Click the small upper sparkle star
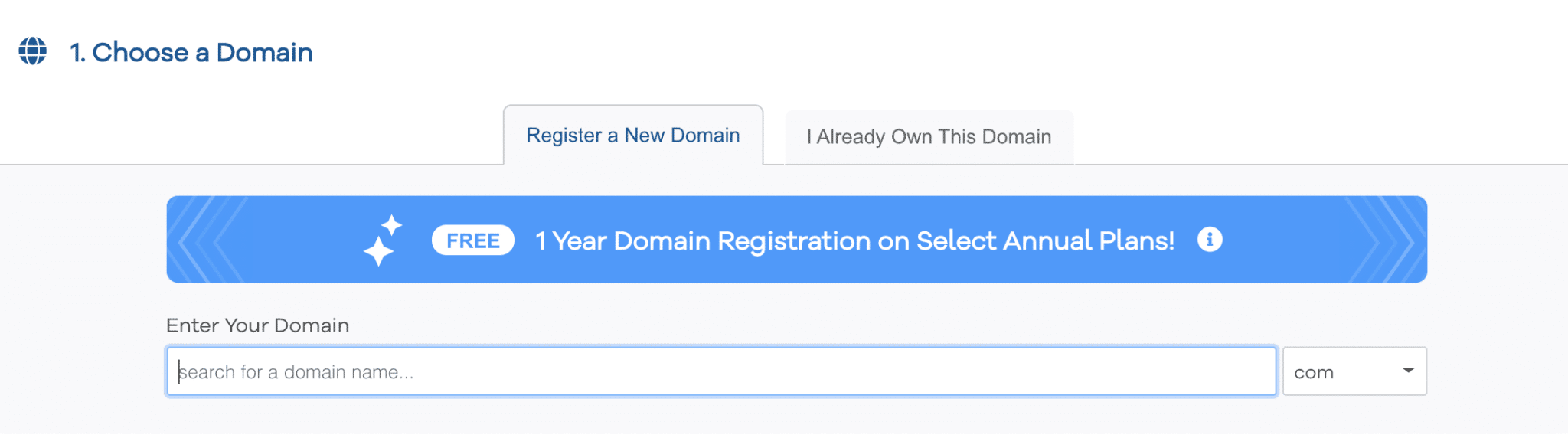1568x435 pixels. click(x=392, y=225)
